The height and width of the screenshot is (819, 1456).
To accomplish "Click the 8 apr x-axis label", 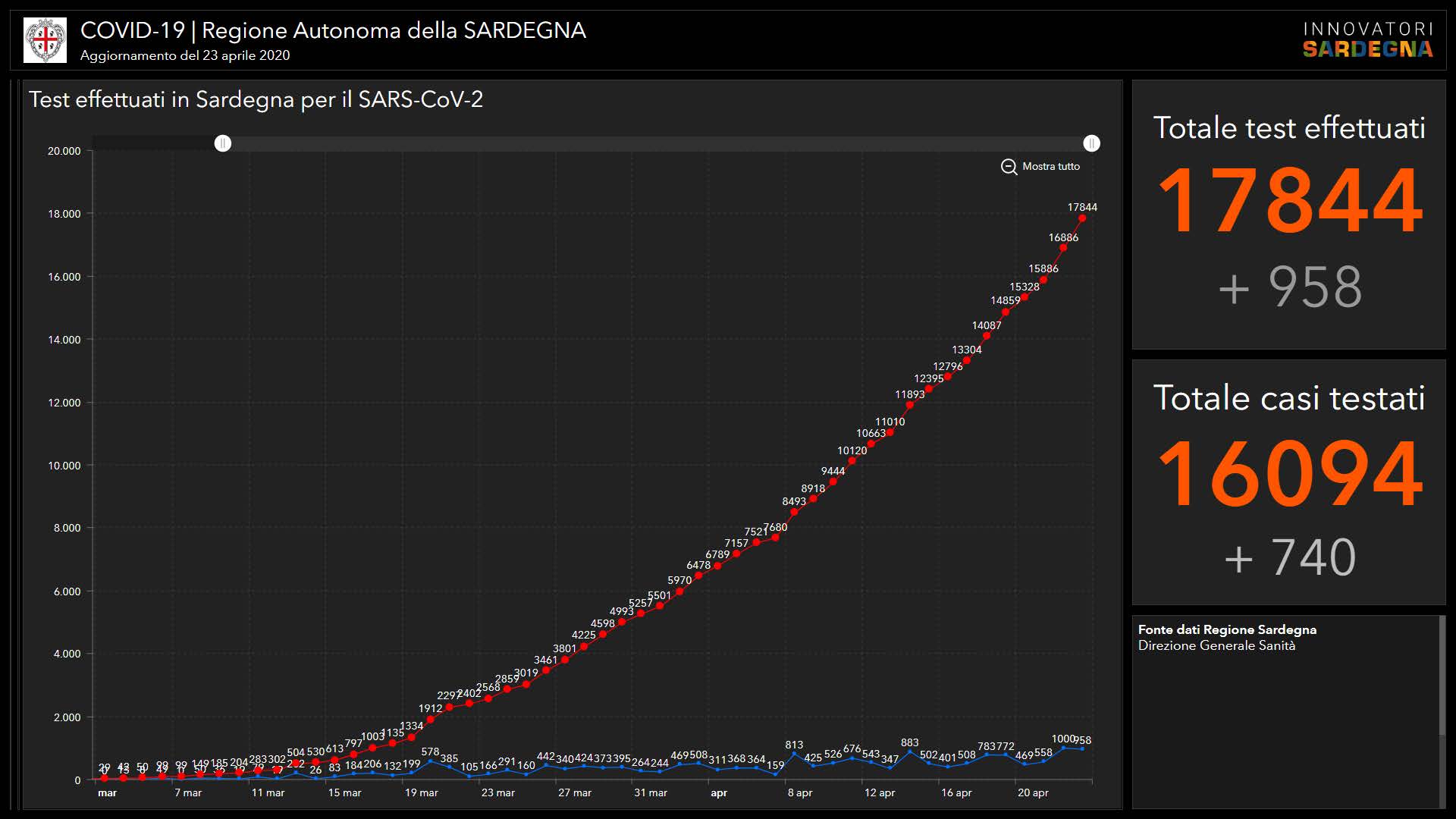I will coord(799,792).
